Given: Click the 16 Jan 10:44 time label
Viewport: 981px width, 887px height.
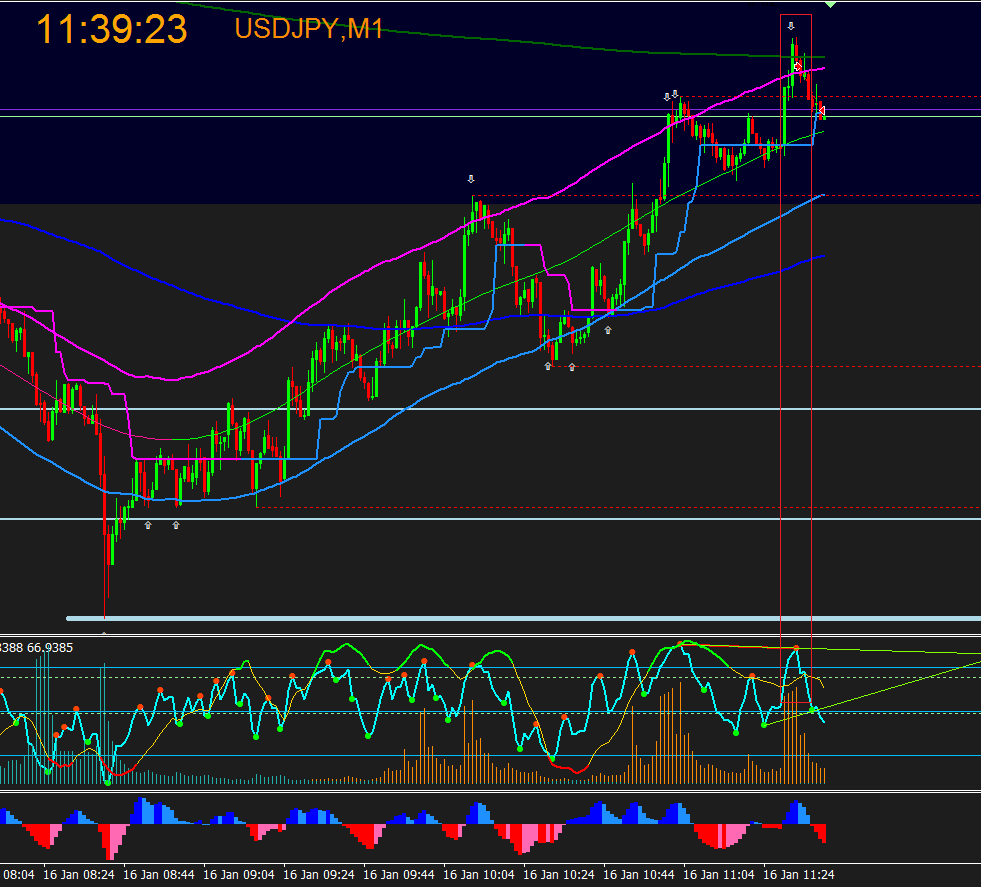Looking at the screenshot, I should [639, 874].
